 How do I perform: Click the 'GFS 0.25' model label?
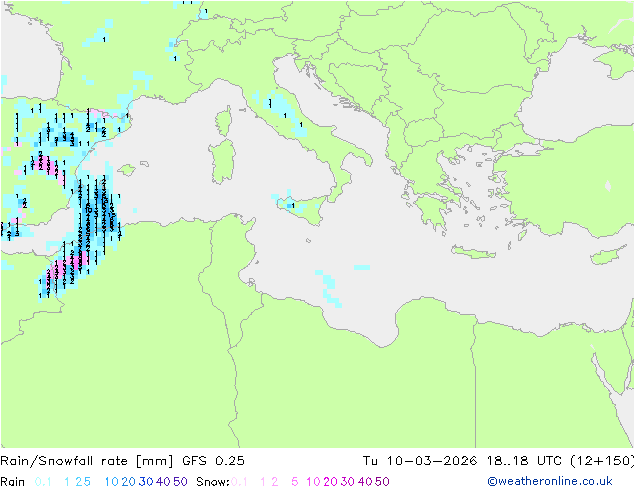tap(213, 461)
